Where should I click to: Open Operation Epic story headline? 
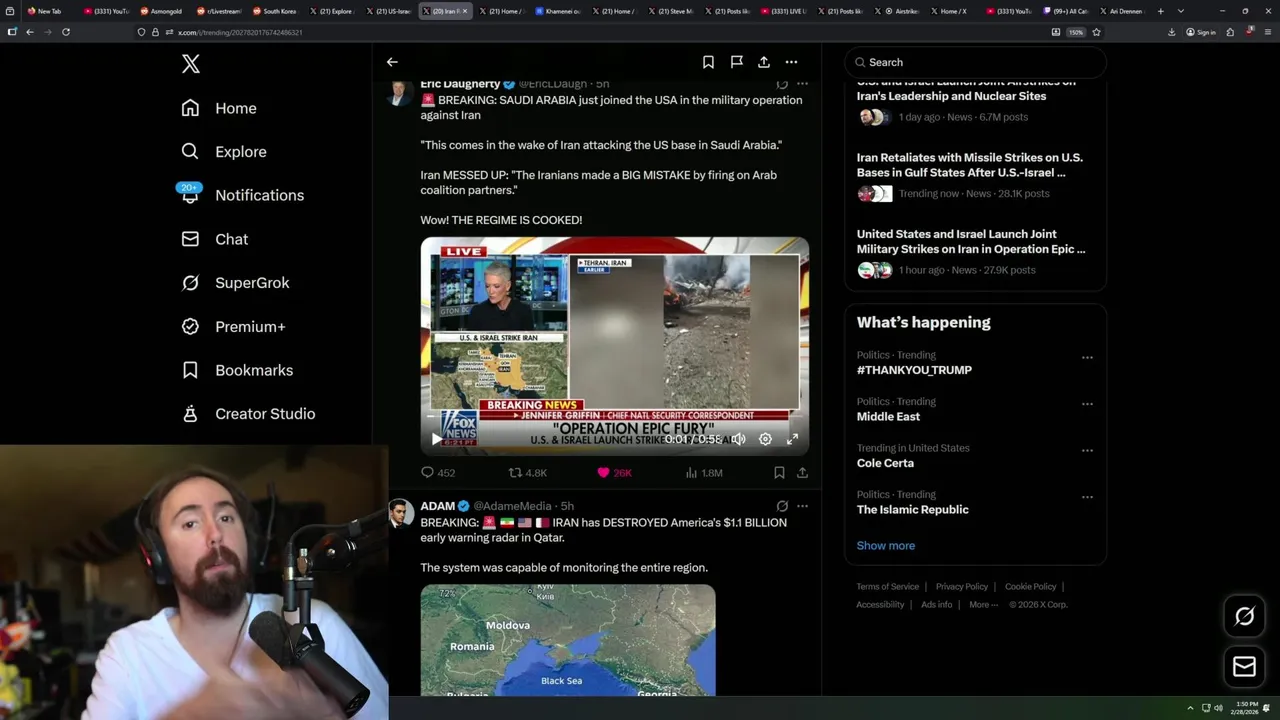[x=971, y=241]
